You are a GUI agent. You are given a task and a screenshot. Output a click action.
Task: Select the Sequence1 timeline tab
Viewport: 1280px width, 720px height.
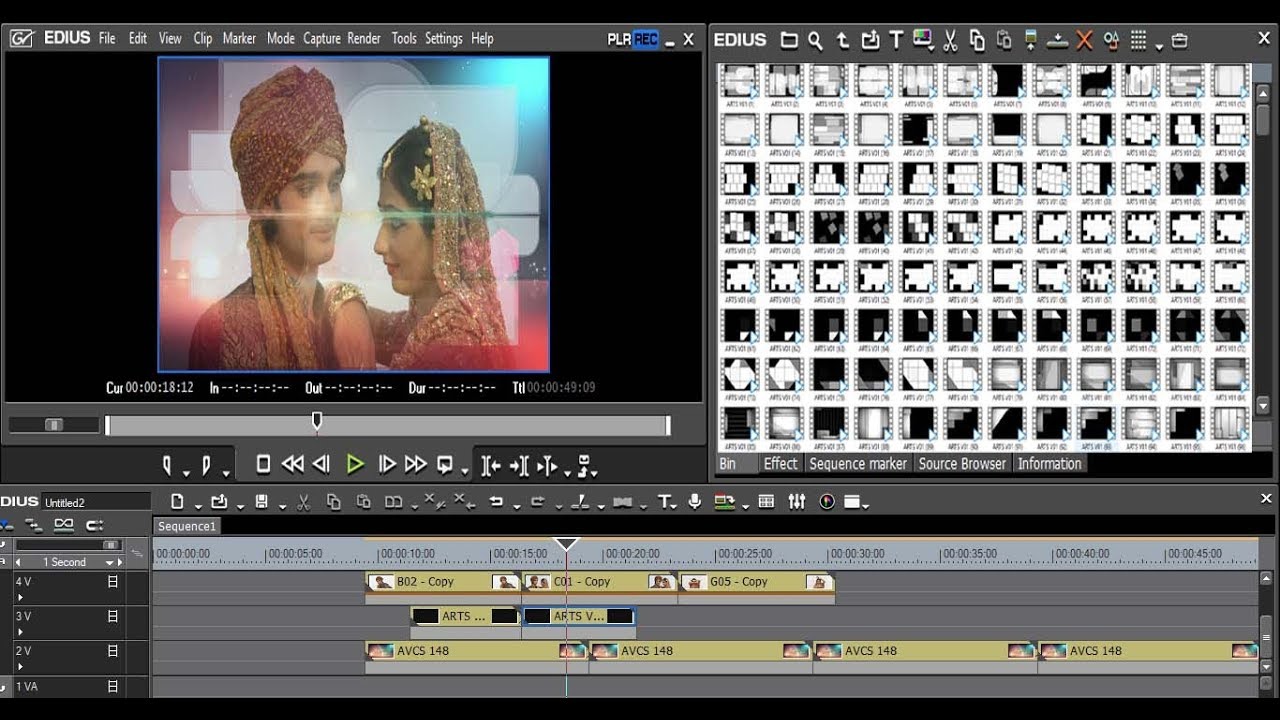(x=187, y=526)
